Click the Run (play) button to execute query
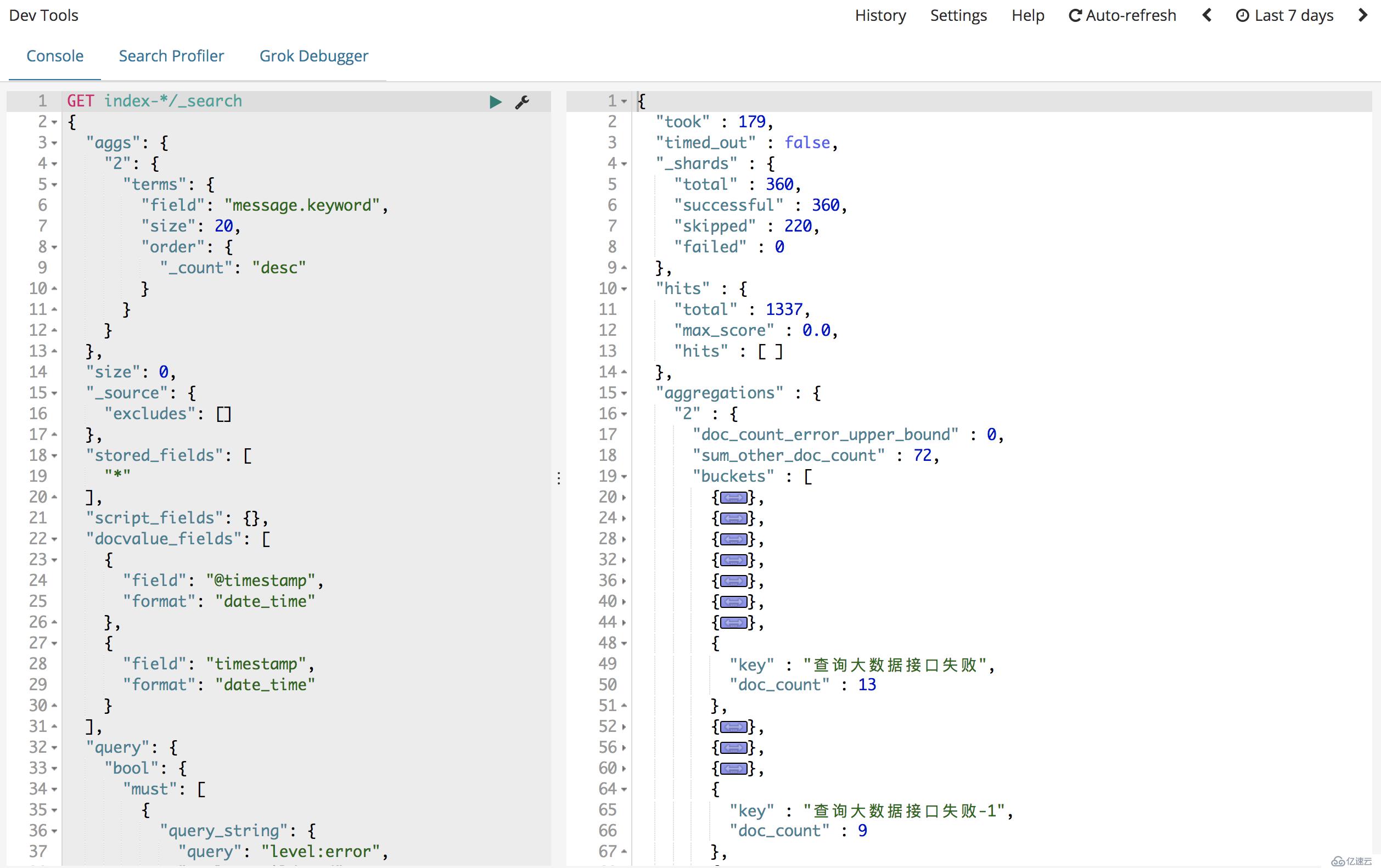Viewport: 1381px width, 868px height. 494,100
